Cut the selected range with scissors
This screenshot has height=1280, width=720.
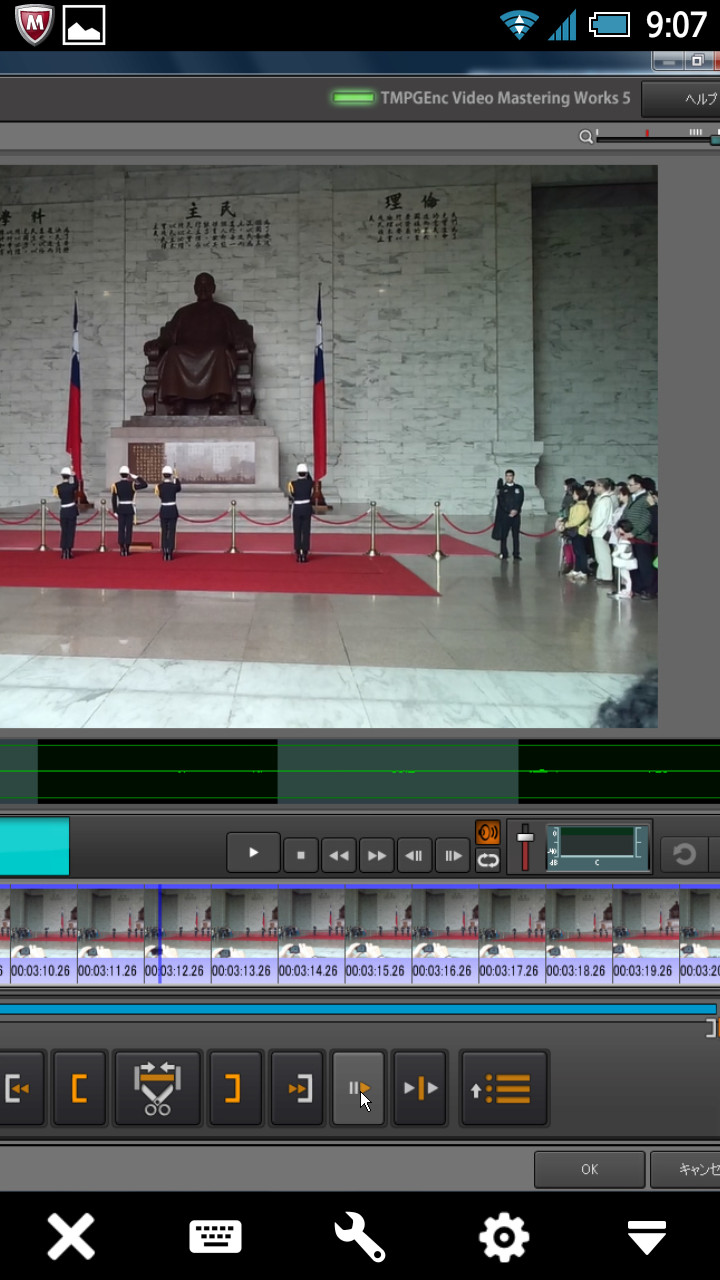coord(157,1088)
